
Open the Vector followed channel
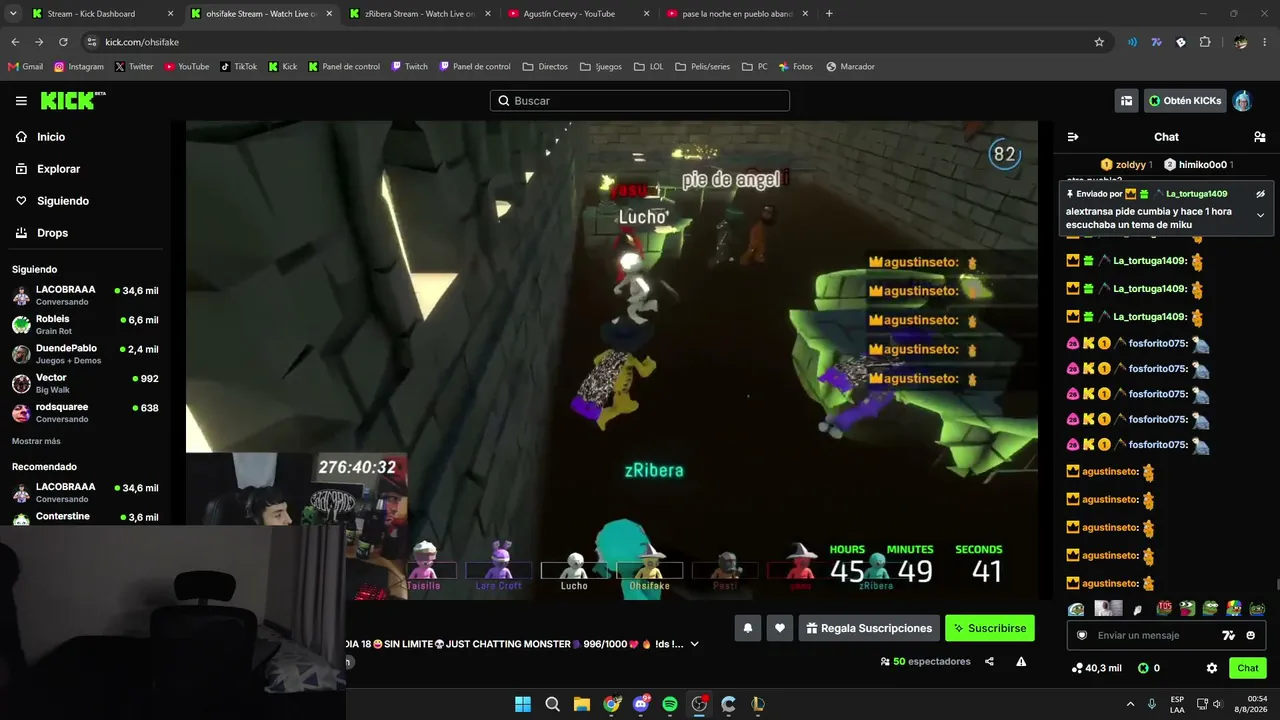point(85,383)
